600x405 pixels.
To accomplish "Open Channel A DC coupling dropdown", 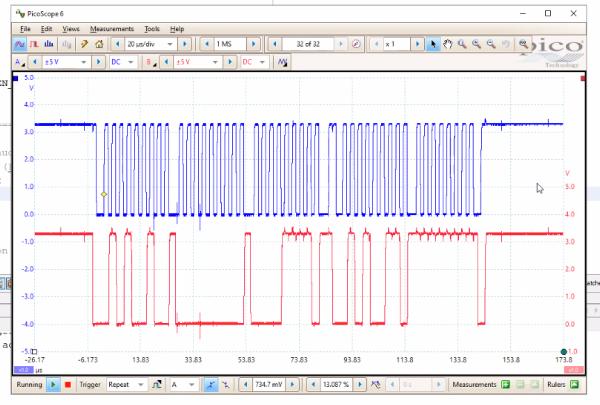I will (x=130, y=62).
